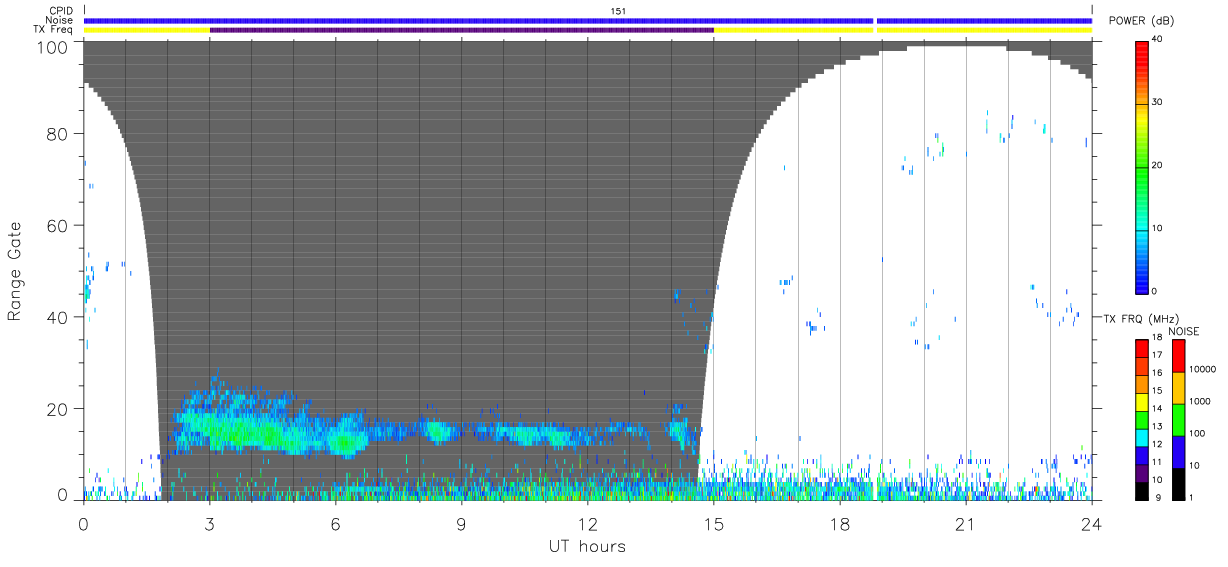1228x567 pixels.
Task: Click the 80 tick on Range Gate axis
Action: click(x=59, y=134)
